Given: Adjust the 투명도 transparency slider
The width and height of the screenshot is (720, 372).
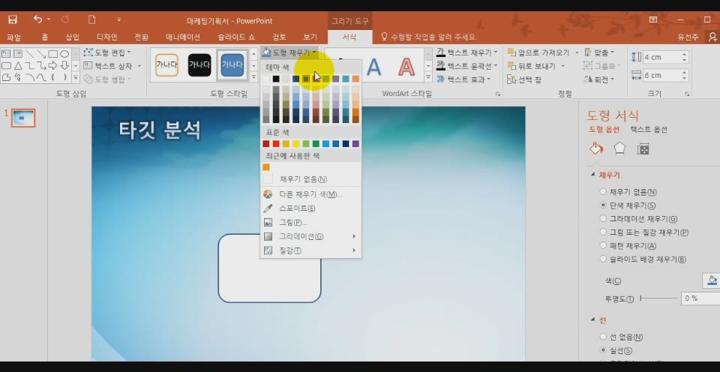Looking at the screenshot, I should (658, 299).
